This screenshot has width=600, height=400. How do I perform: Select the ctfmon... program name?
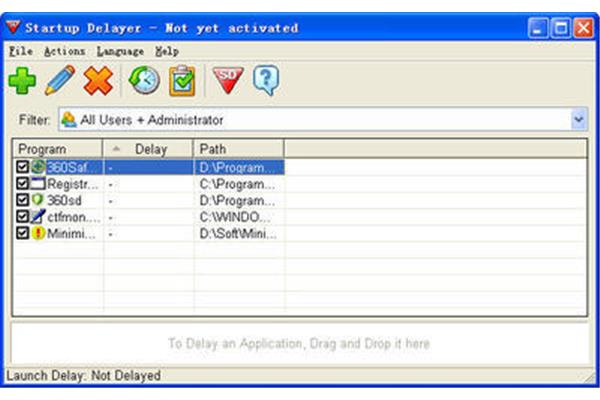tap(73, 217)
